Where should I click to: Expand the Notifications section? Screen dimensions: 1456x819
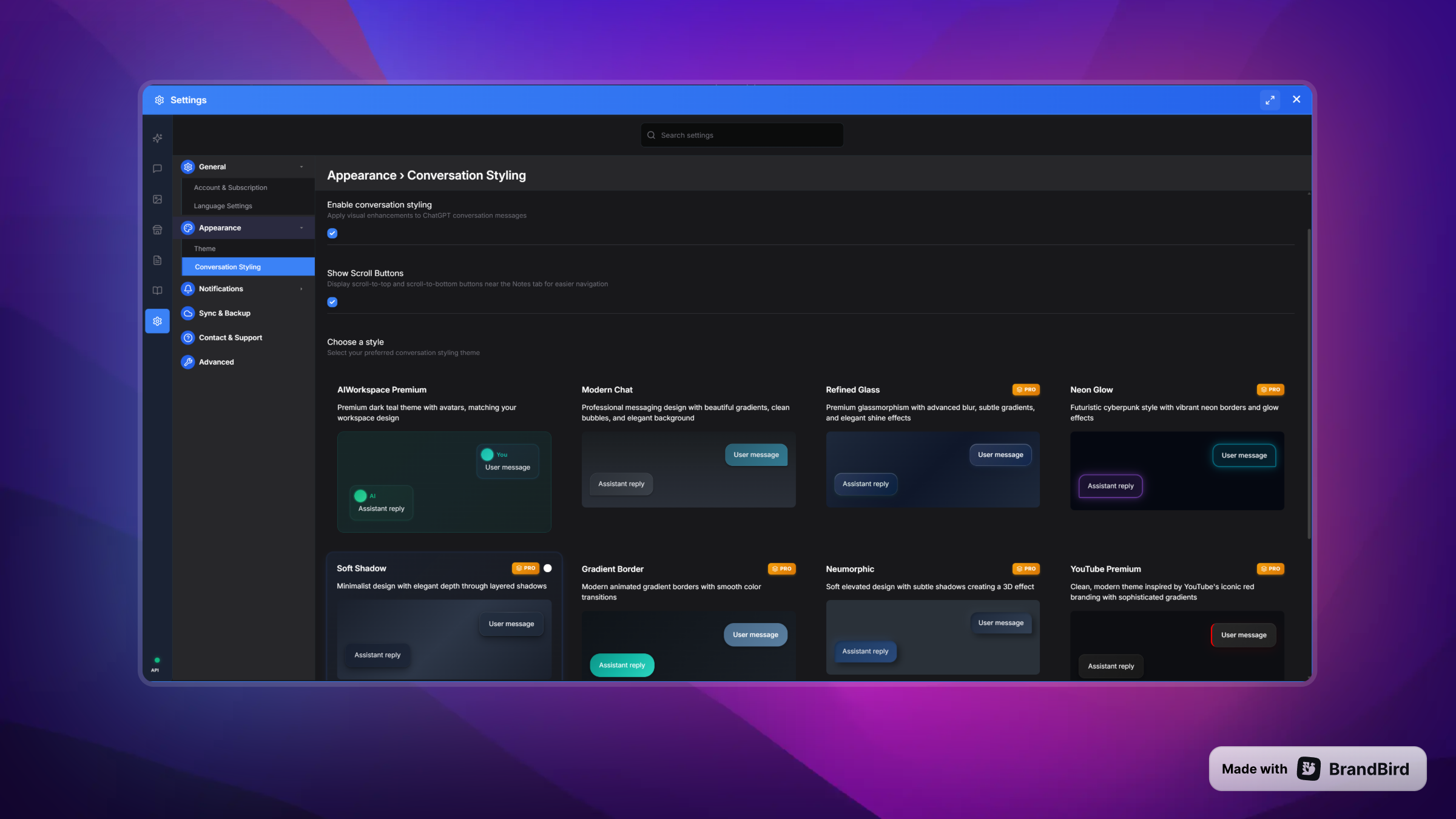[x=300, y=289]
